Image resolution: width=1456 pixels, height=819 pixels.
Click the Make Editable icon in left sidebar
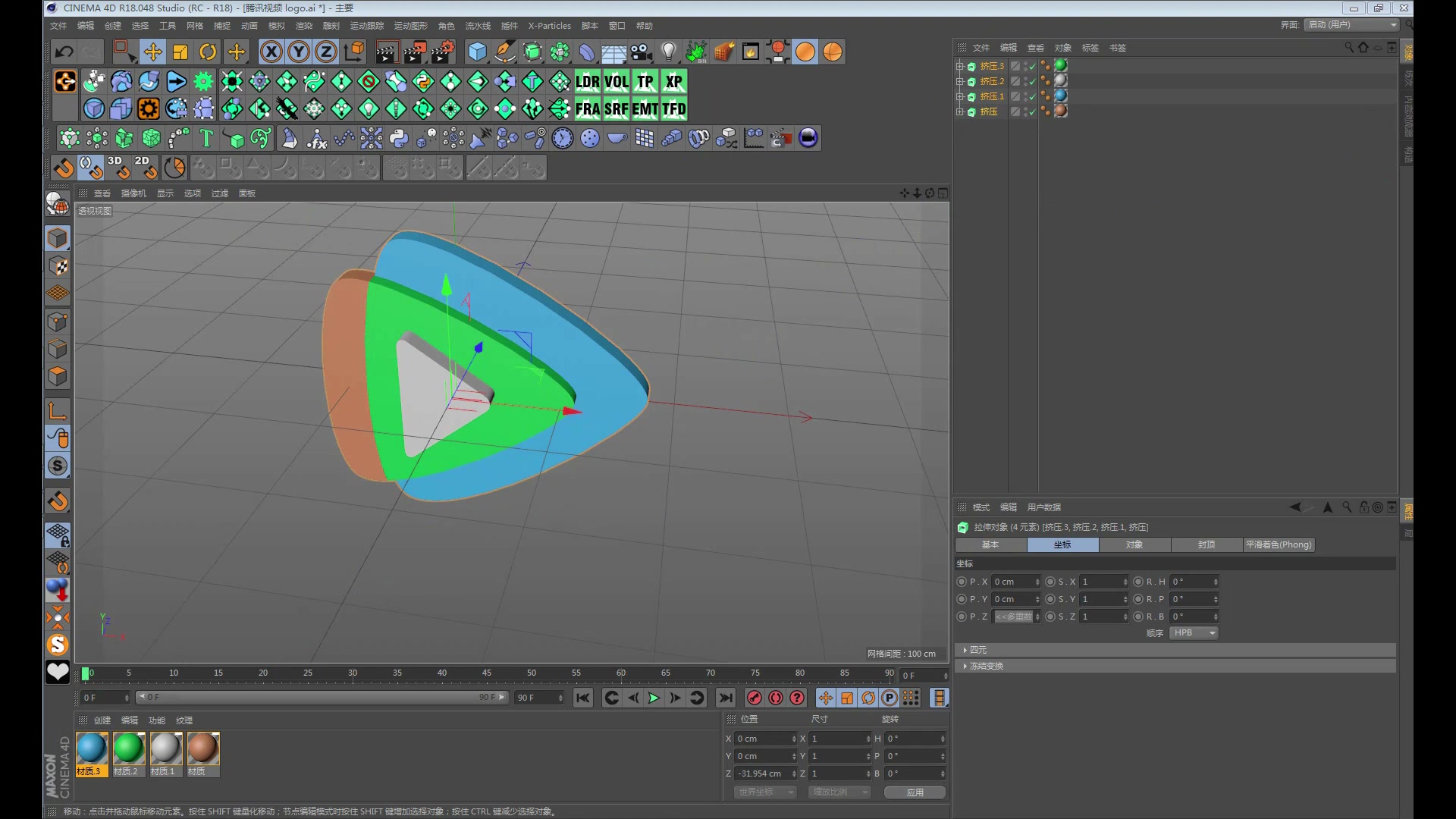pos(58,203)
